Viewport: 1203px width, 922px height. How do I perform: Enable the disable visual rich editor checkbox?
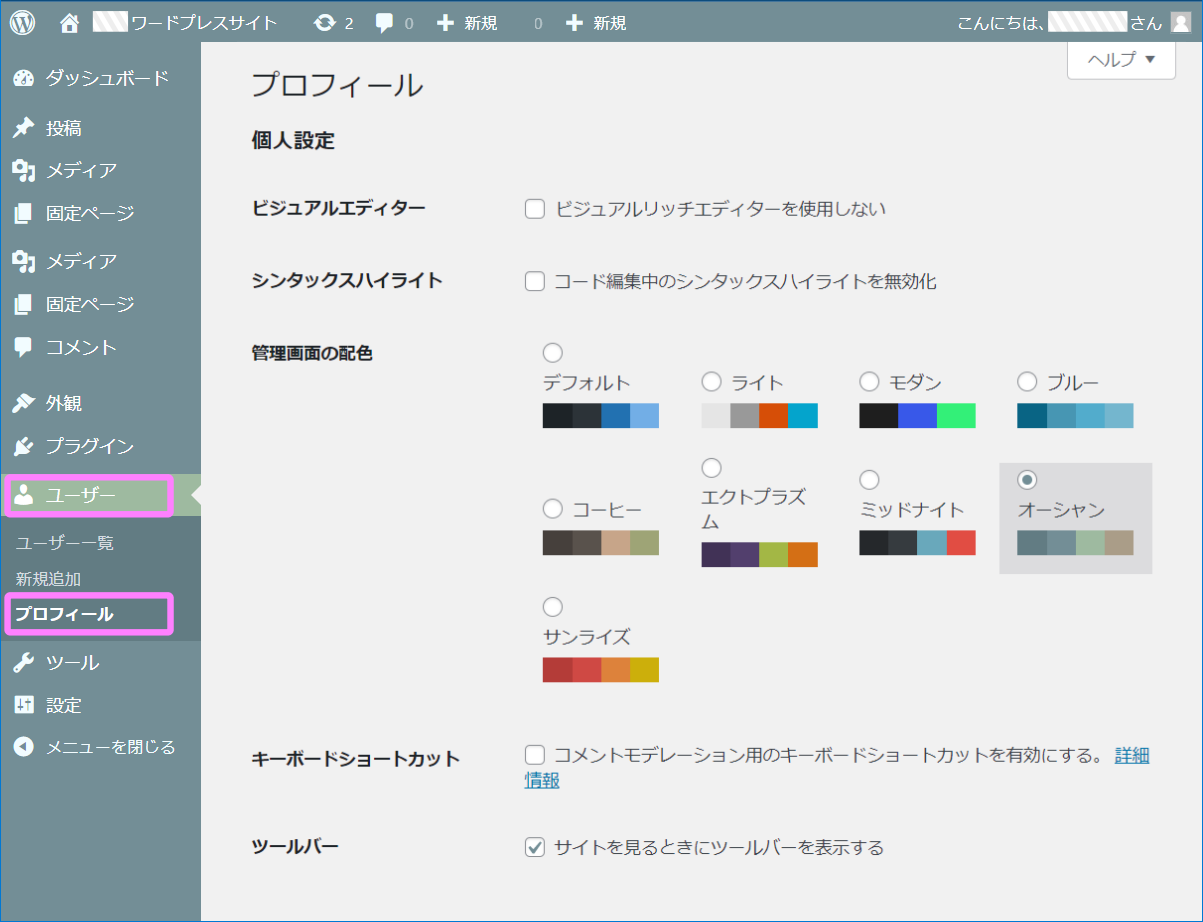[534, 208]
